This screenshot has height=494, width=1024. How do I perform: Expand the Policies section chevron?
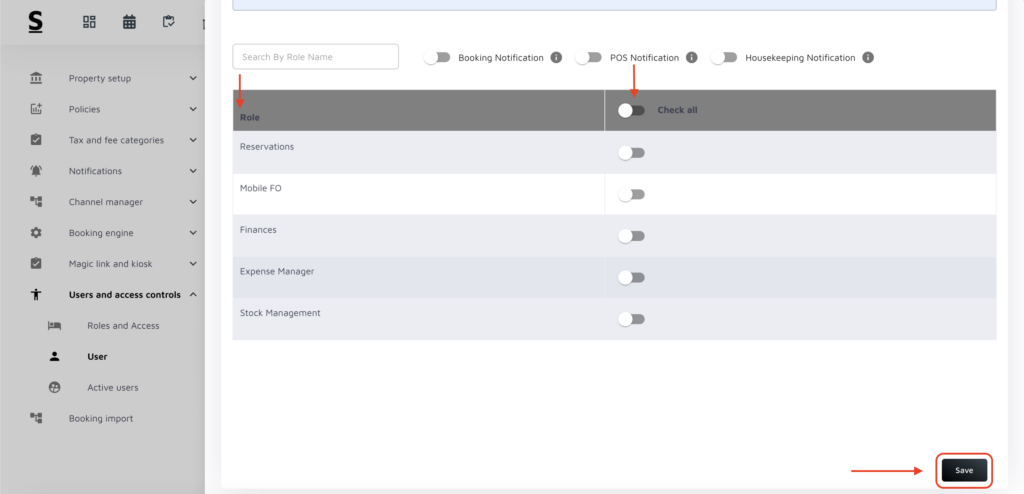coord(193,109)
